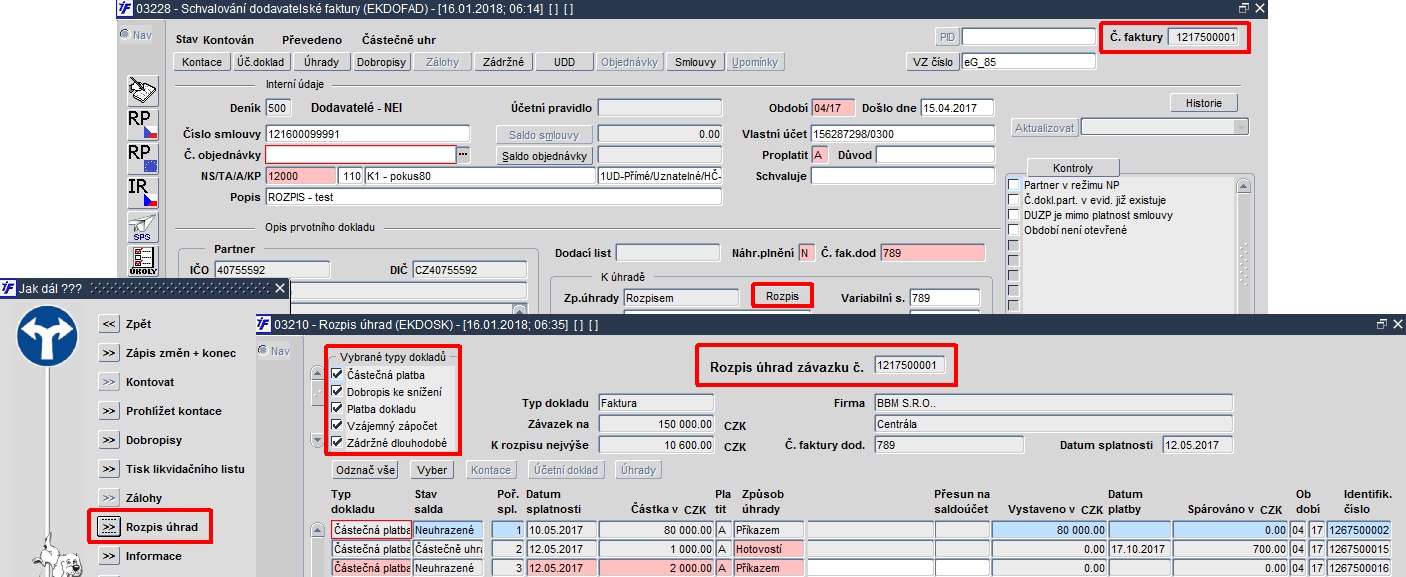The image size is (1406, 577).
Task: Restore the Rozpis úhrad window
Action: pyautogui.click(x=1383, y=324)
